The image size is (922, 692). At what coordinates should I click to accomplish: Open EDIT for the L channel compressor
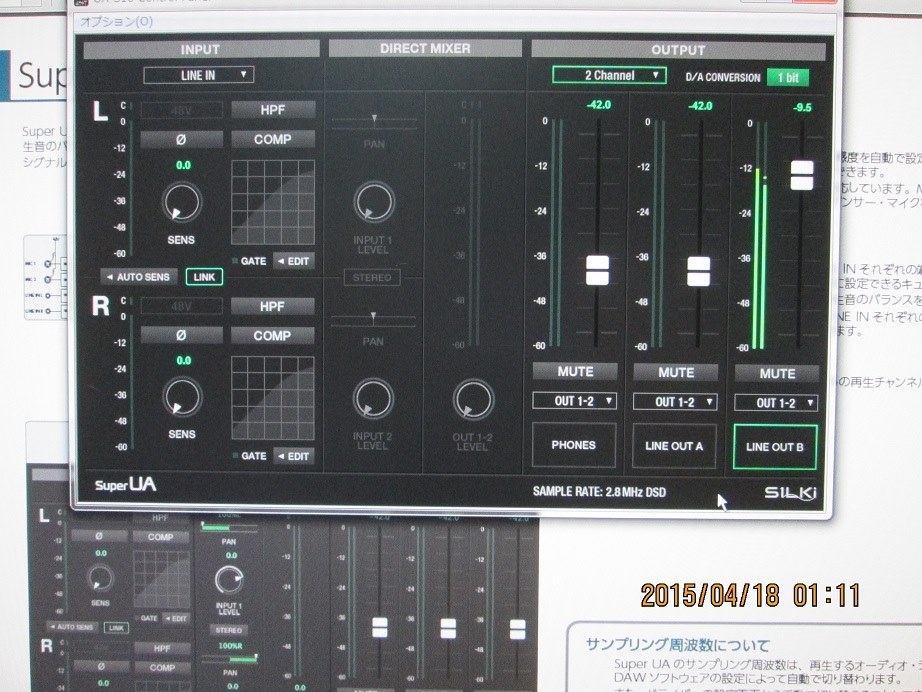tap(294, 261)
